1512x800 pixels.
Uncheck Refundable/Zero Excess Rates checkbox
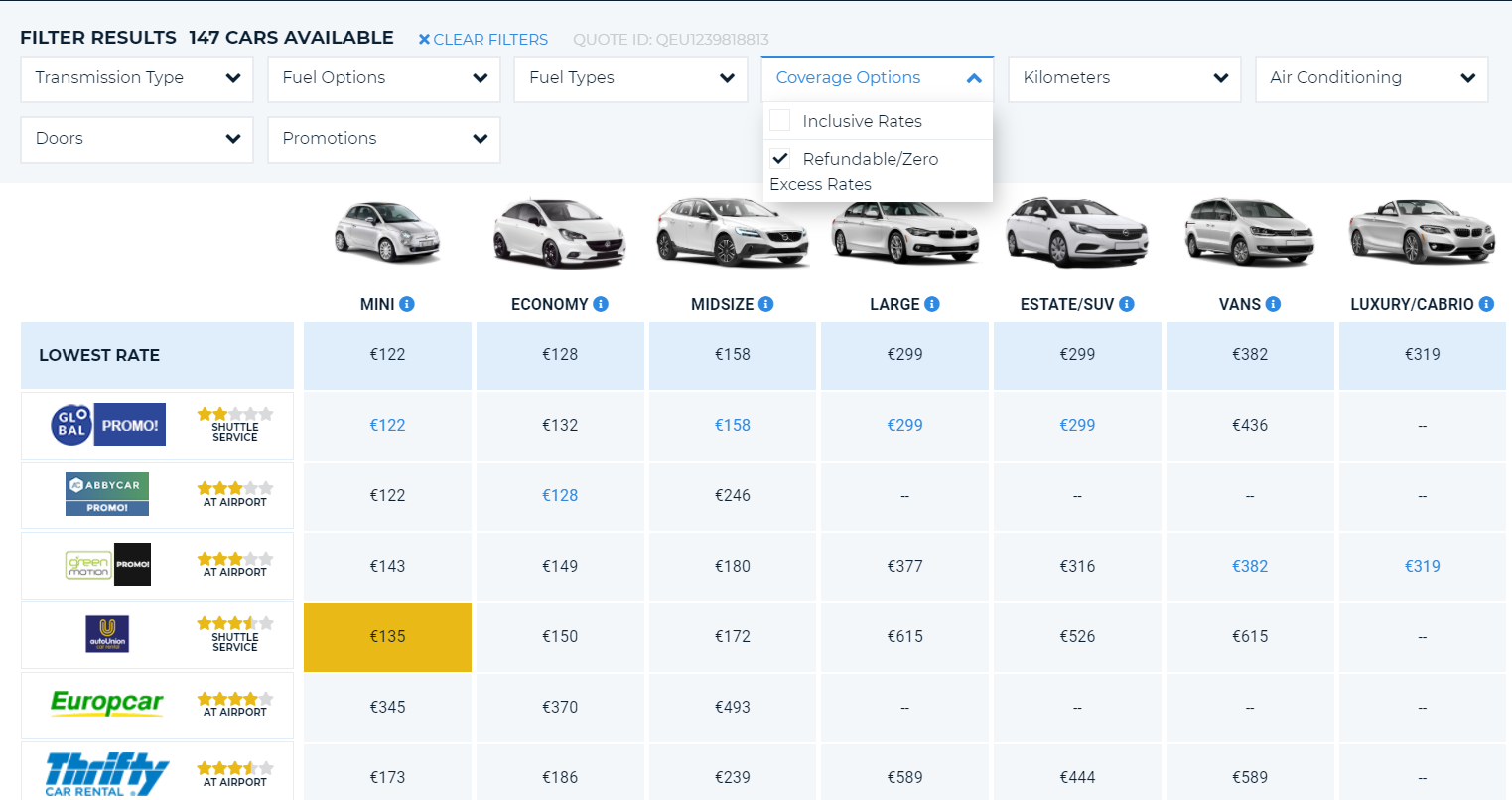(x=780, y=158)
